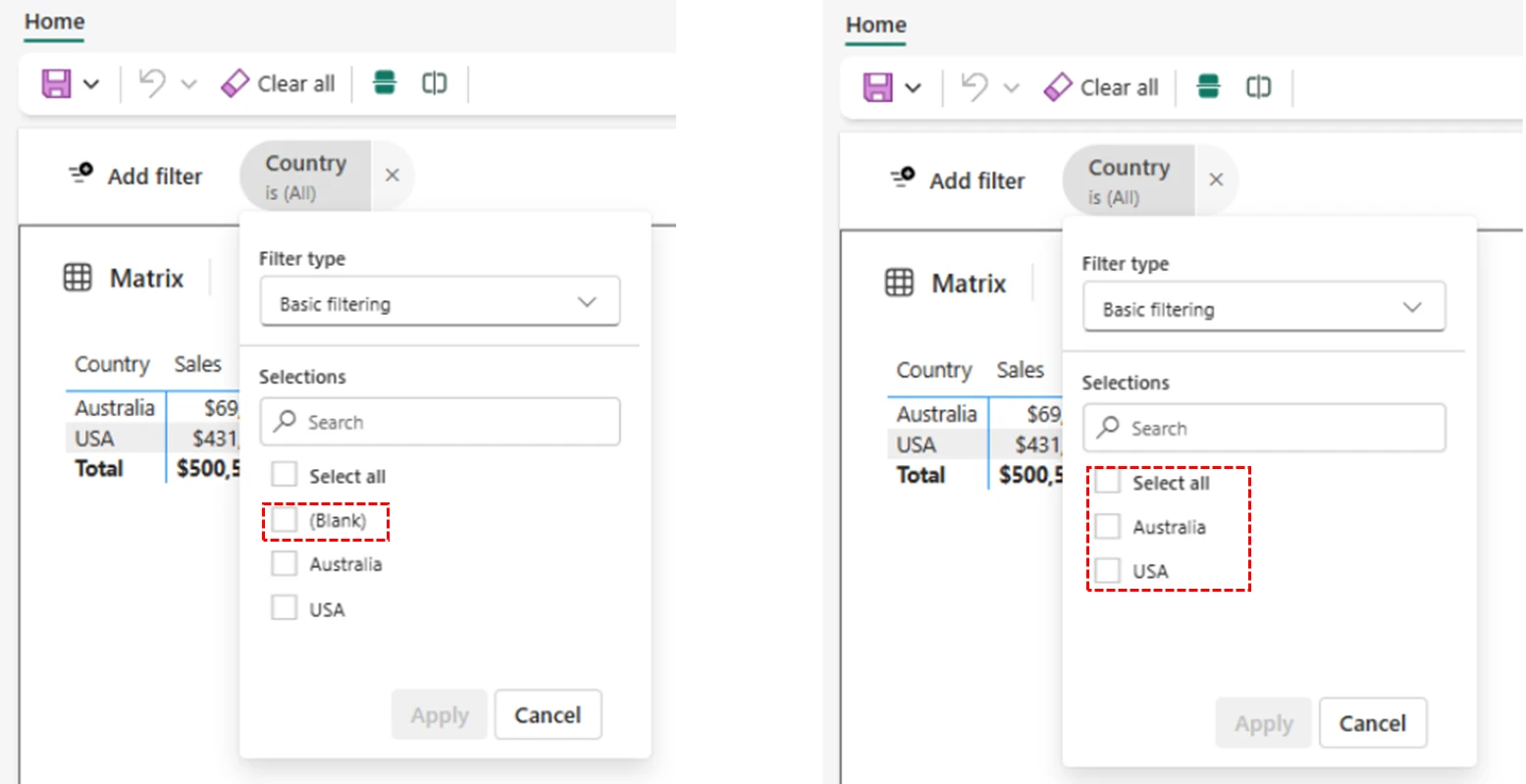Open the Home tab in the left screenshot
Image resolution: width=1526 pixels, height=784 pixels.
click(54, 22)
